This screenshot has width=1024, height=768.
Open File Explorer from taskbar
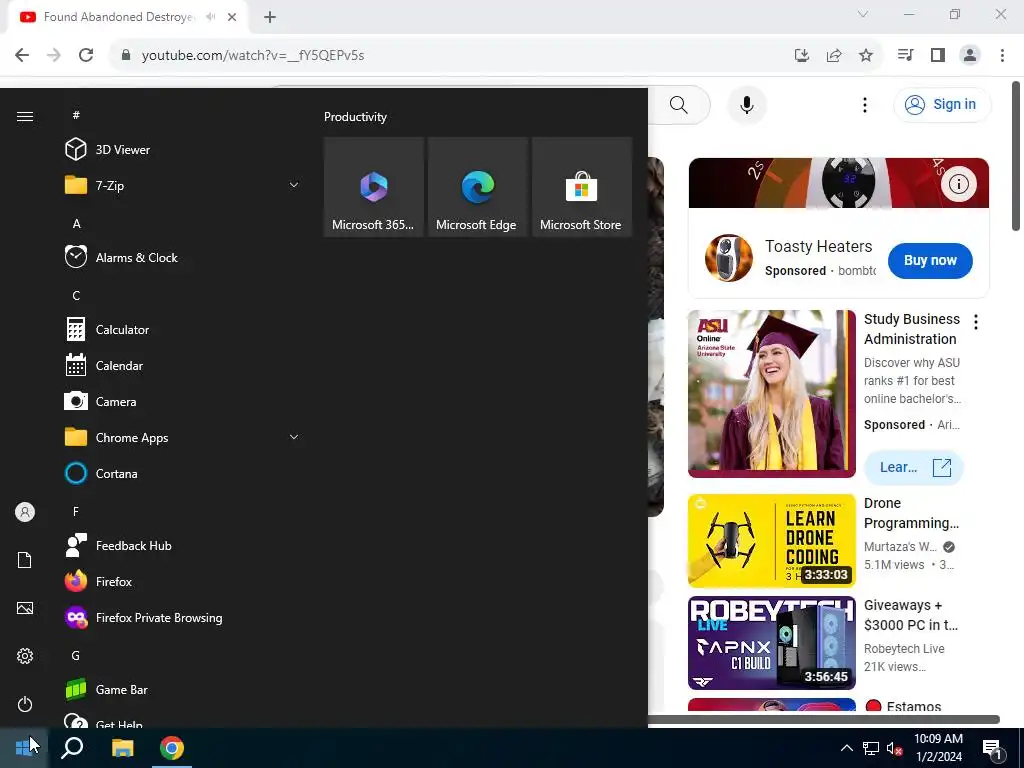tap(122, 748)
